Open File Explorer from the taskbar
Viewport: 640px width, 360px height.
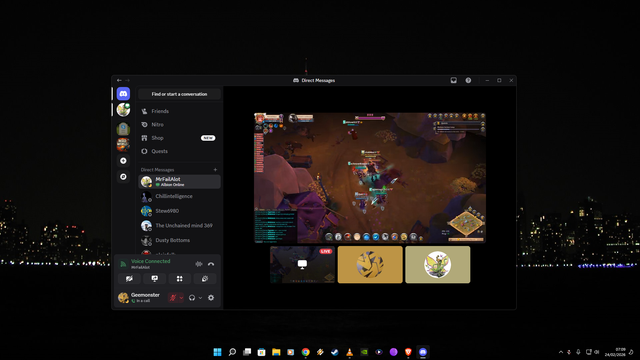(x=276, y=352)
